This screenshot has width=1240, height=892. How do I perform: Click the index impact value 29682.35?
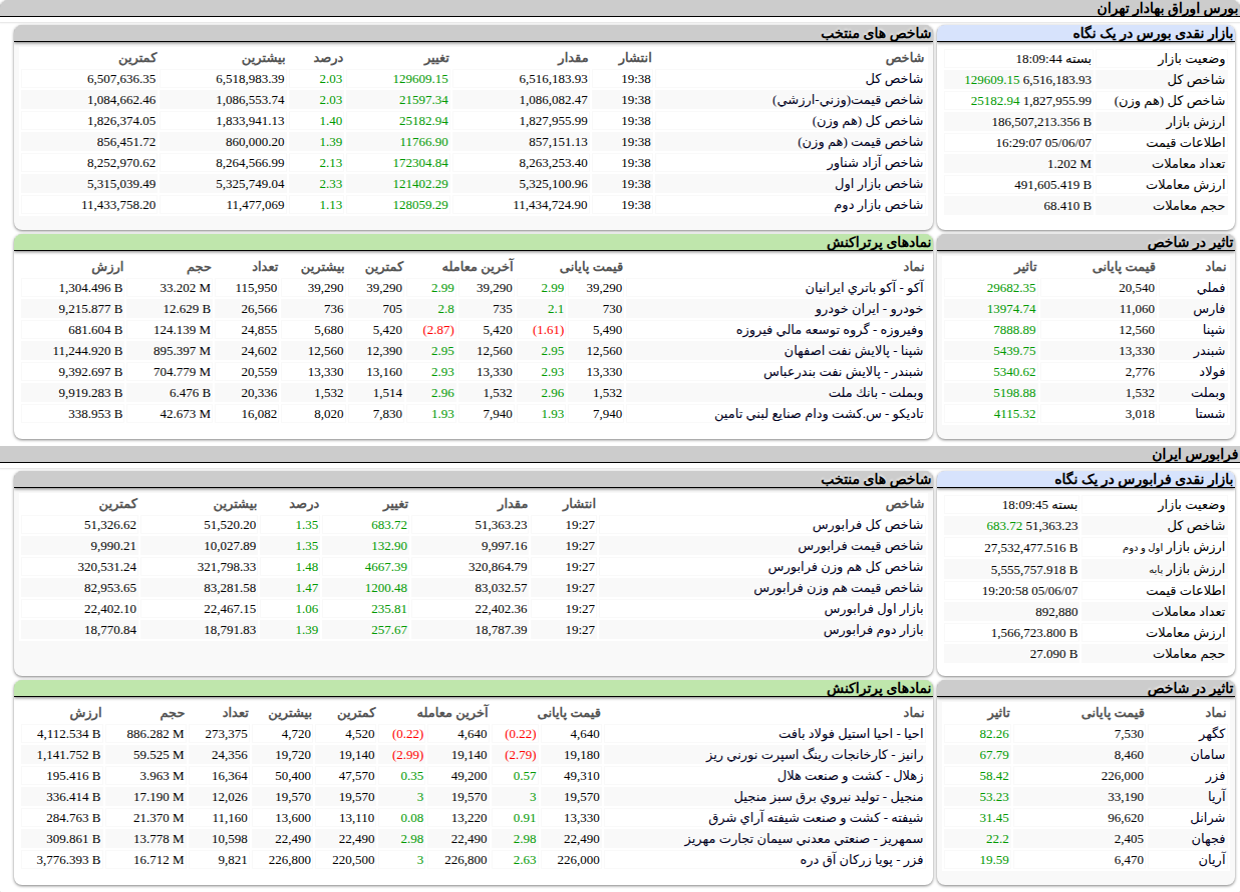coord(1011,288)
